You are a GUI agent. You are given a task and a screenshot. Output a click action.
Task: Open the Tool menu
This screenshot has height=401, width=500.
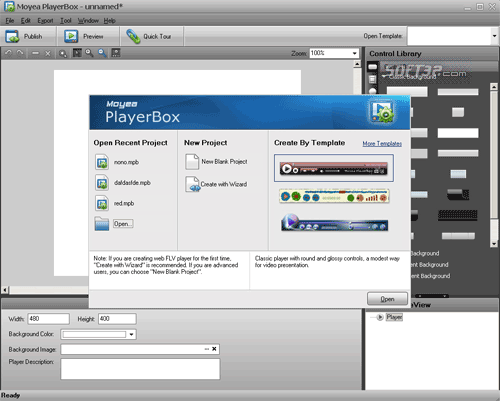point(66,21)
